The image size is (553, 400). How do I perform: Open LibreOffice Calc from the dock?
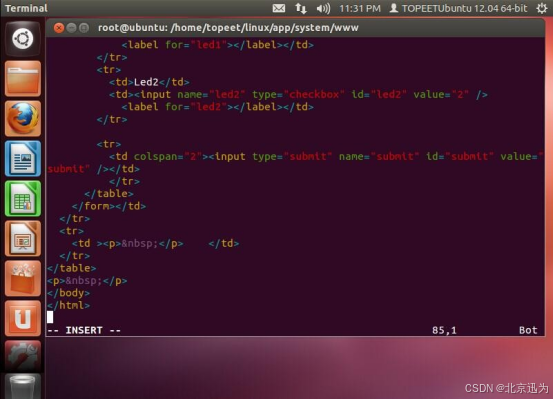pyautogui.click(x=23, y=199)
